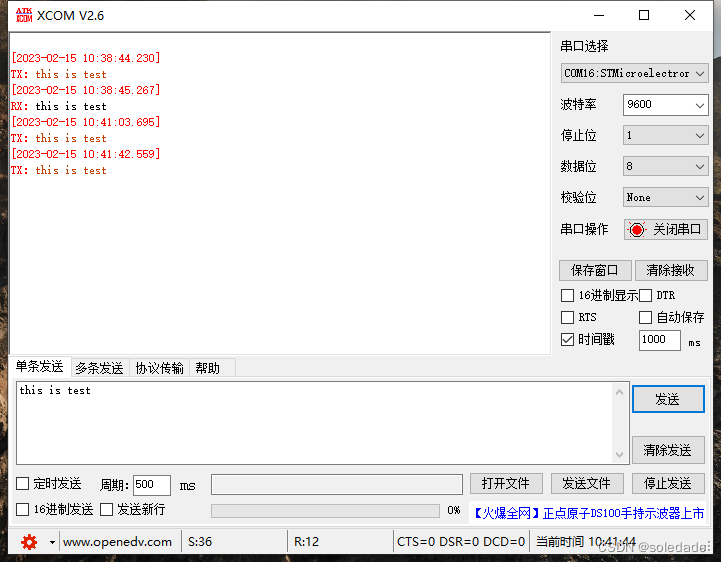Click the 当前时间 clock in status bar
The image size is (721, 562).
[x=586, y=542]
